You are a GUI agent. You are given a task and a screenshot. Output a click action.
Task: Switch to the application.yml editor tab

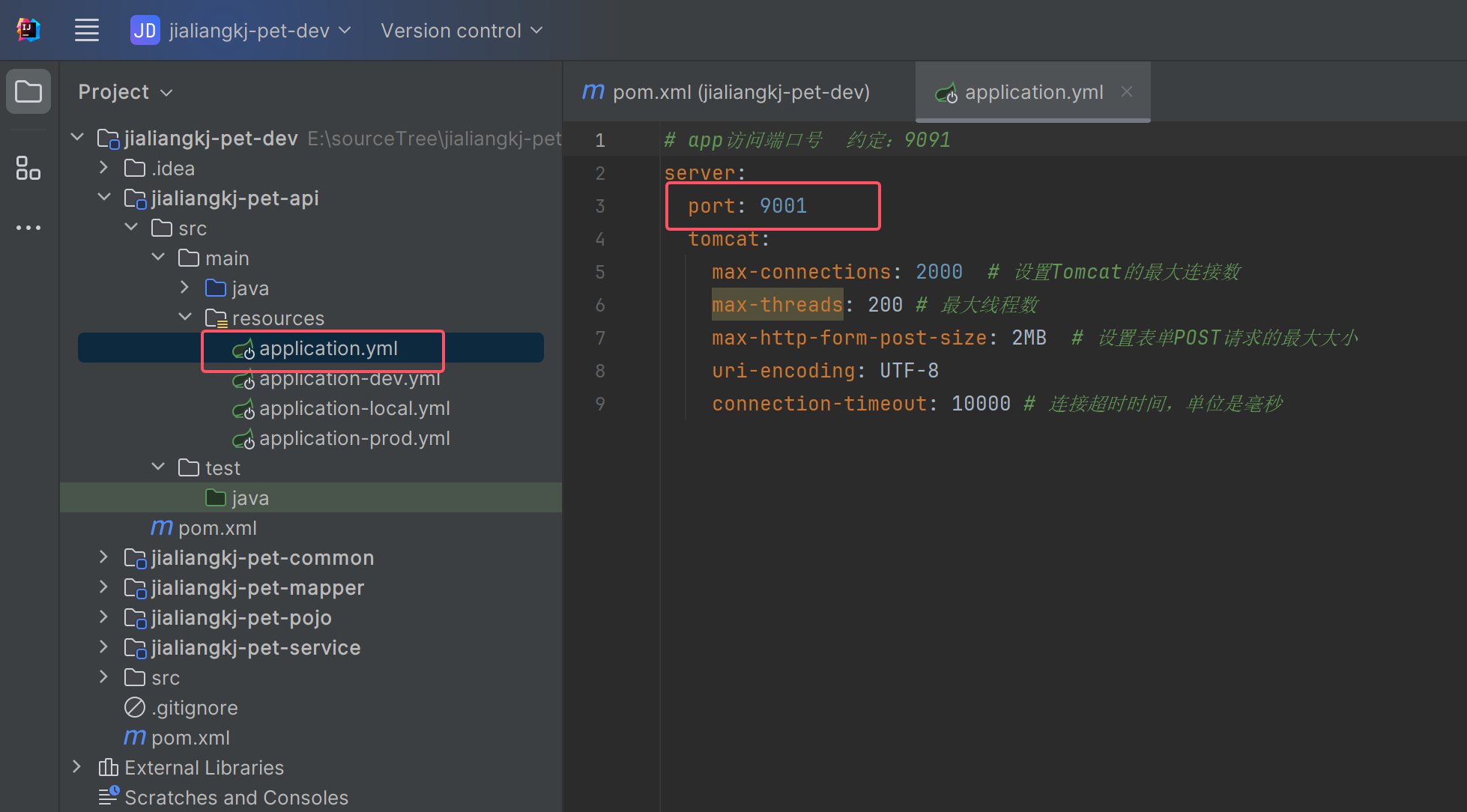(1033, 92)
